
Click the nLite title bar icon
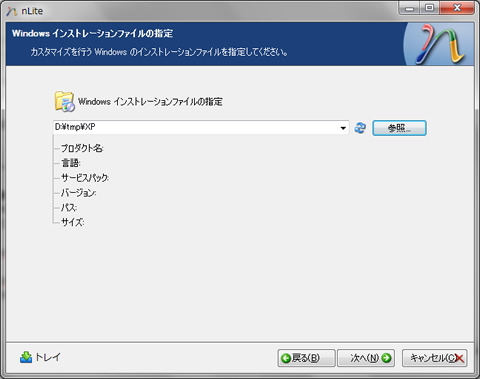tap(12, 11)
